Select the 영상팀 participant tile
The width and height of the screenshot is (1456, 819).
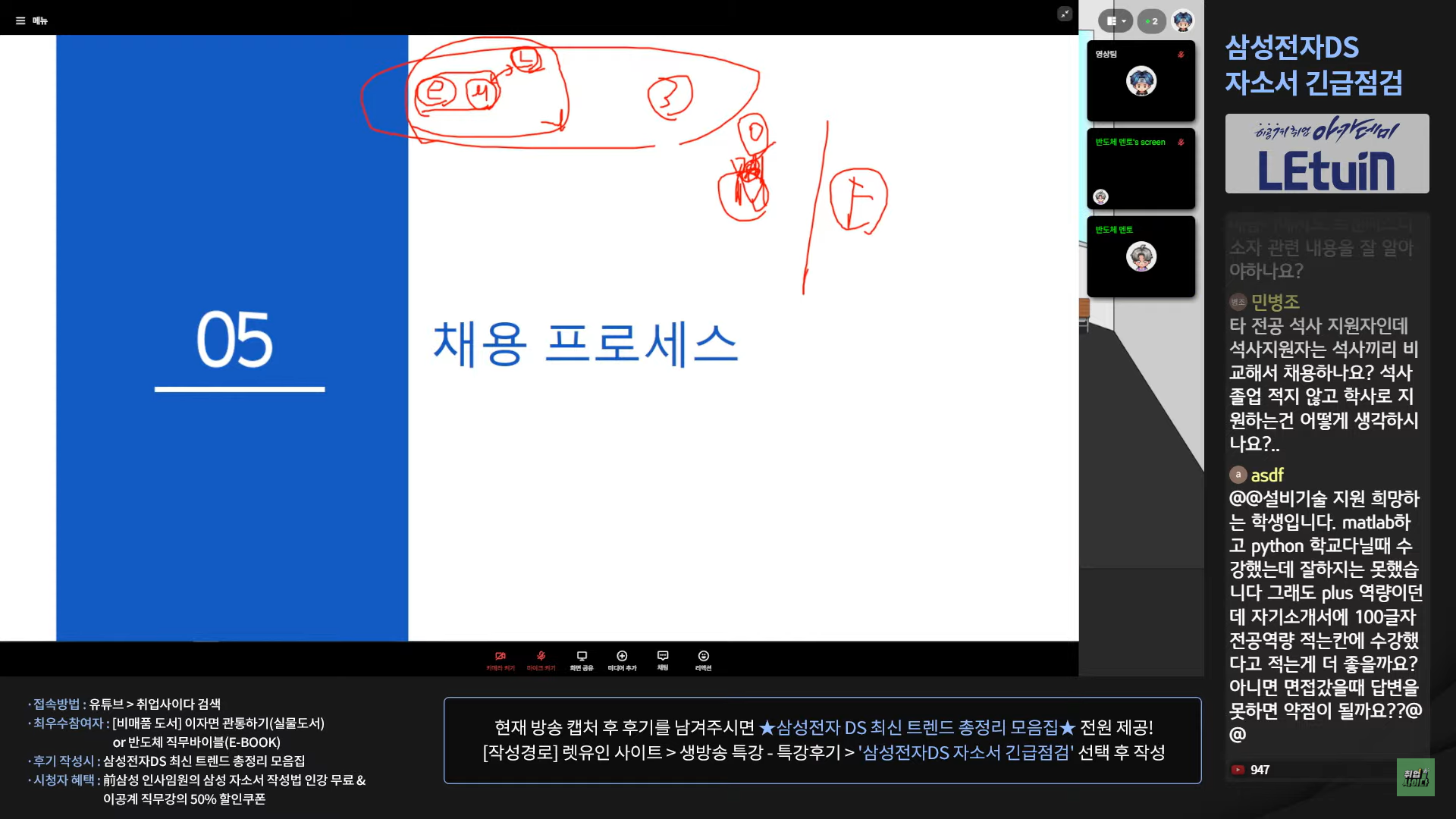(x=1141, y=81)
